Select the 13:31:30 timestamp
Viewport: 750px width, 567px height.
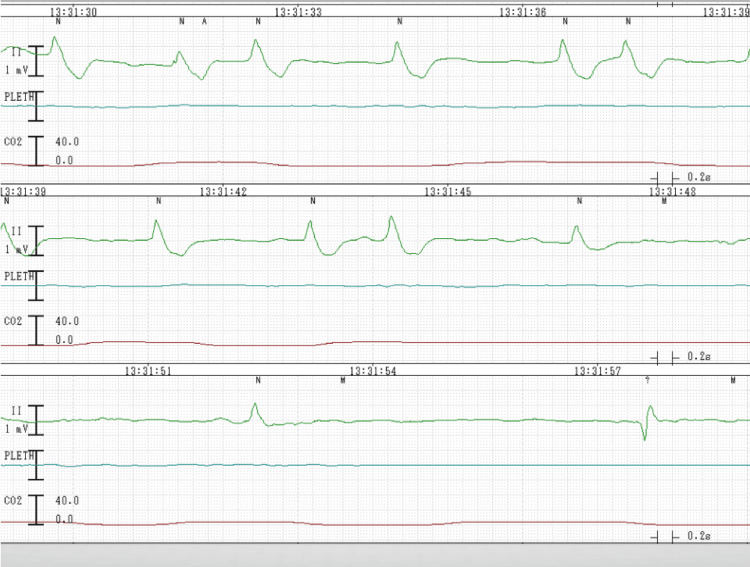coord(74,12)
